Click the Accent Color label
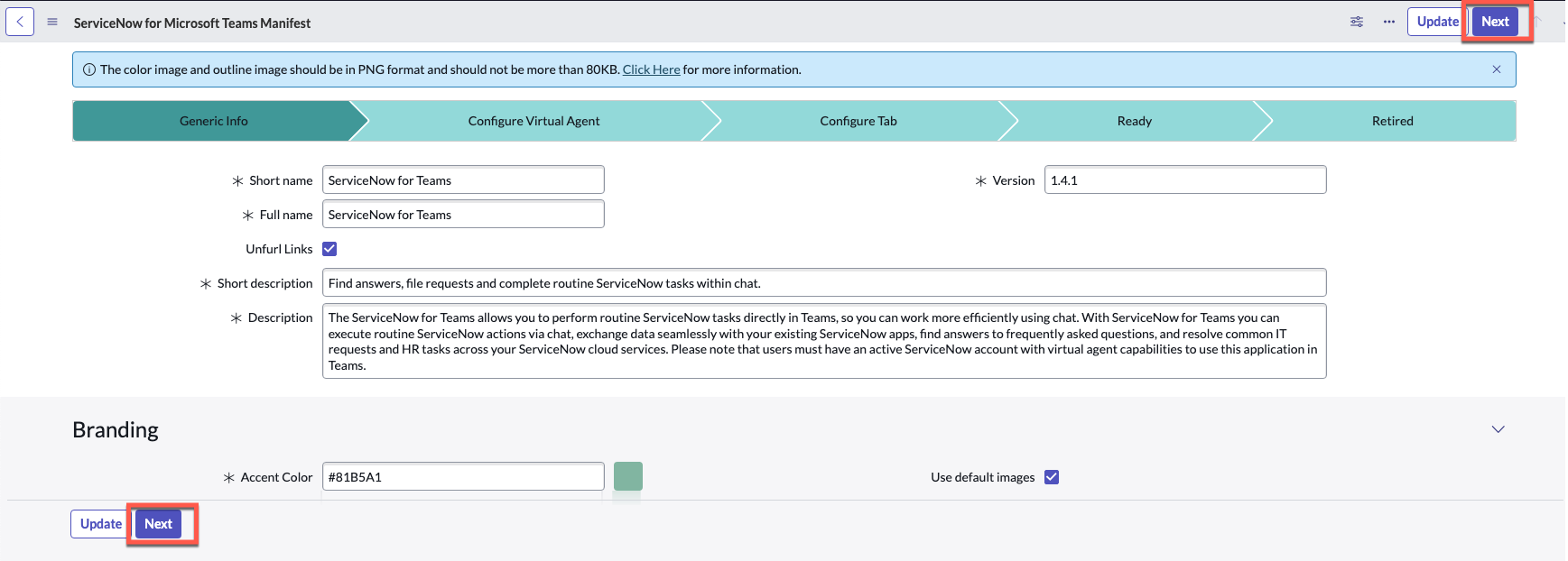 coord(276,477)
